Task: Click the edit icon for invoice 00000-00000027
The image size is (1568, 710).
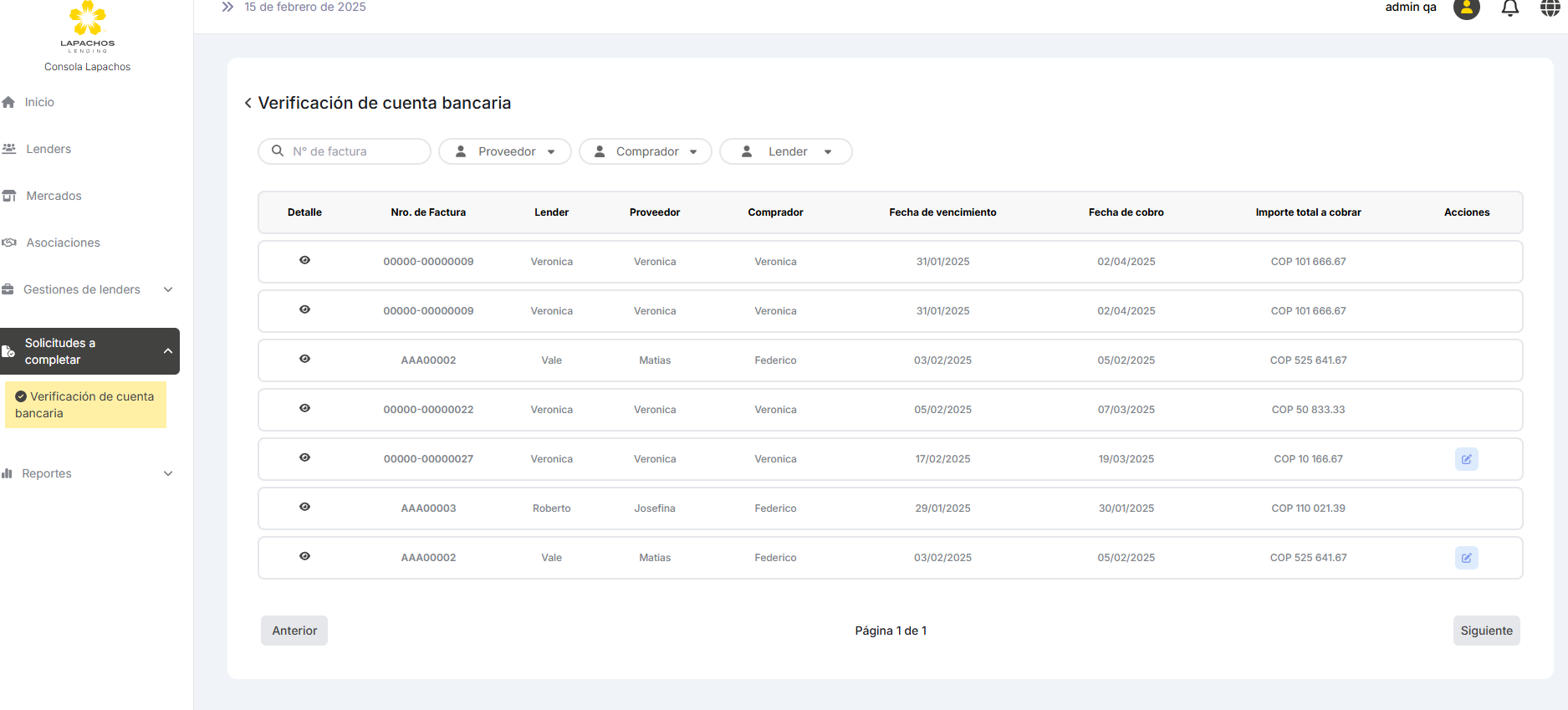Action: click(x=1466, y=459)
